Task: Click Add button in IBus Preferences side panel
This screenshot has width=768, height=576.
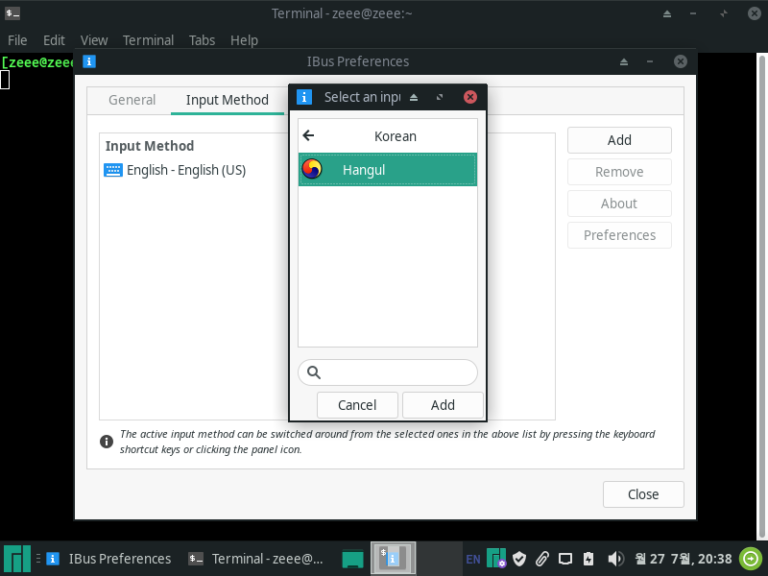Action: pyautogui.click(x=619, y=140)
